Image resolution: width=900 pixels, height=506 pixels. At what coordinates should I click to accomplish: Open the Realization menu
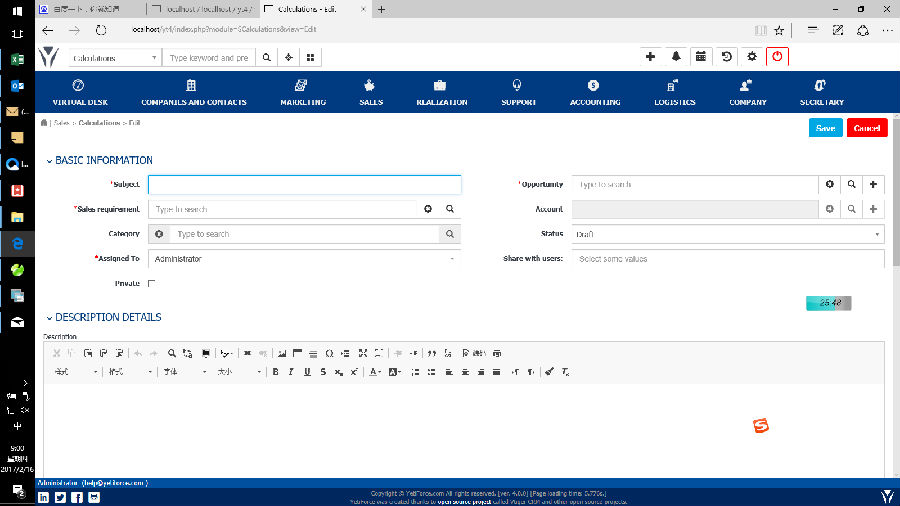[x=441, y=92]
